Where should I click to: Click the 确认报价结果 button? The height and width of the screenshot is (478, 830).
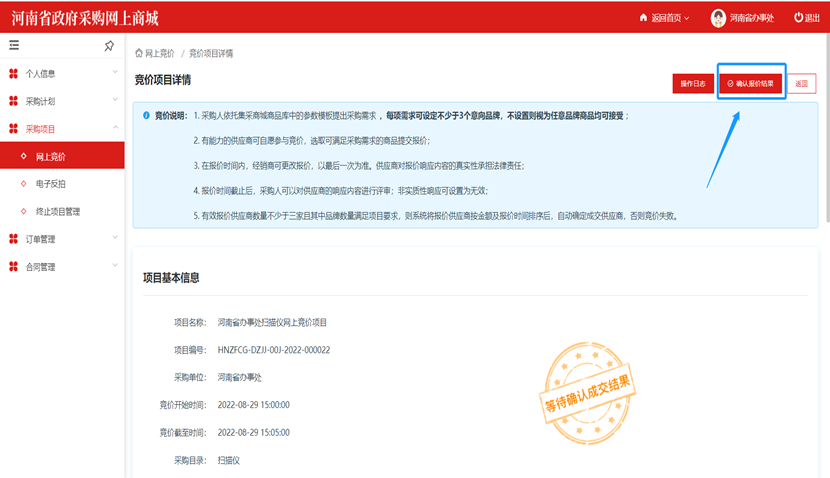pos(751,84)
